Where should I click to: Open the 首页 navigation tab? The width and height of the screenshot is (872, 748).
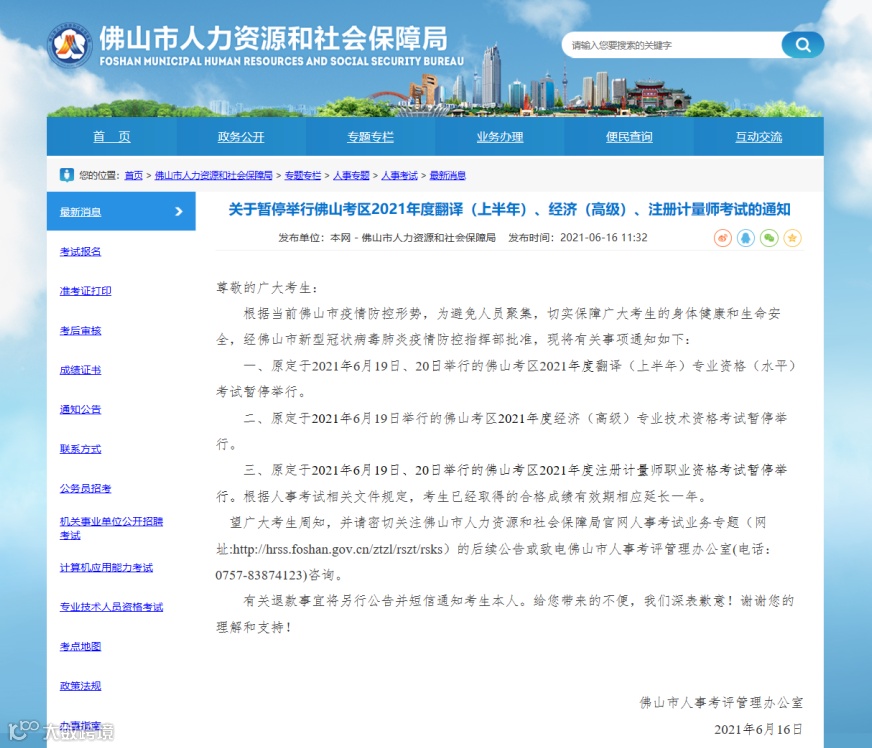[x=112, y=137]
